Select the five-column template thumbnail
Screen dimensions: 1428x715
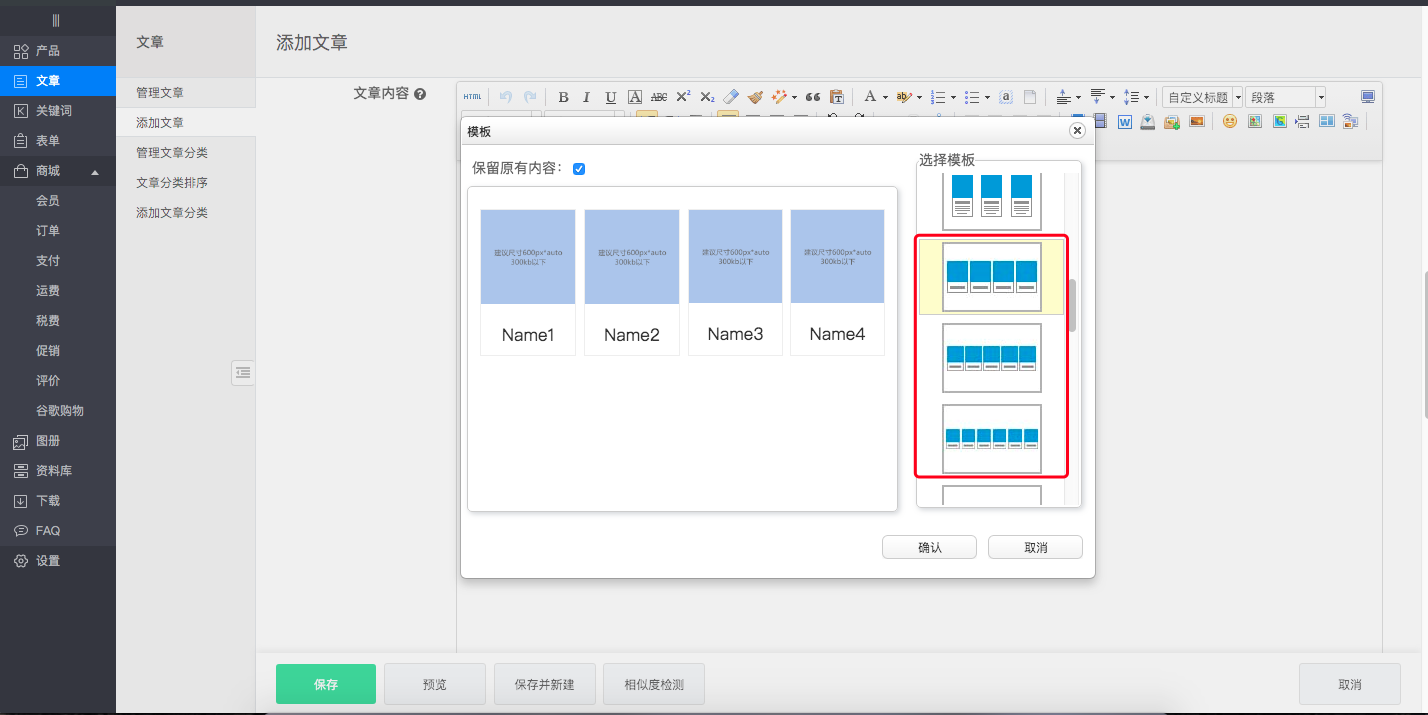[x=991, y=358]
